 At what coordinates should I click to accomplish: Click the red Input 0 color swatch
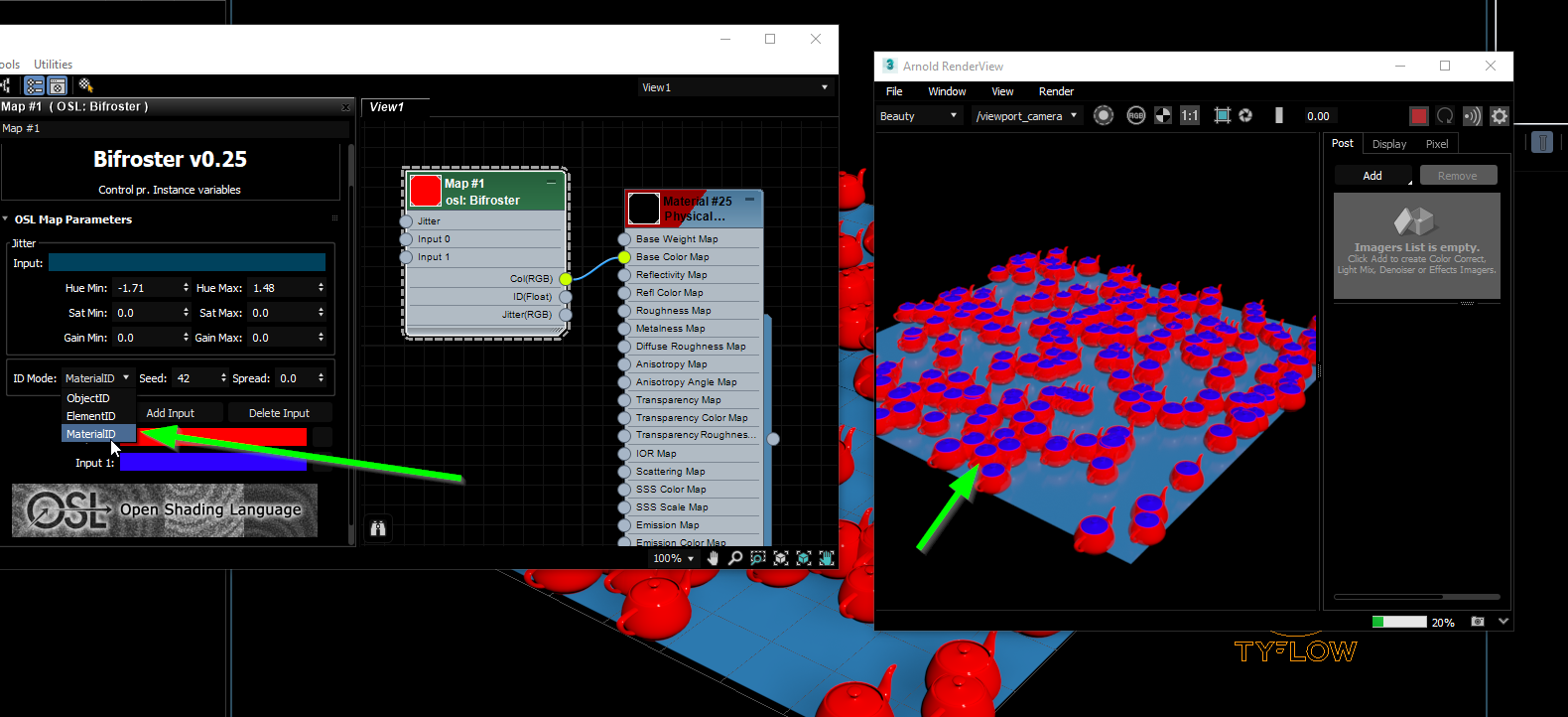213,437
